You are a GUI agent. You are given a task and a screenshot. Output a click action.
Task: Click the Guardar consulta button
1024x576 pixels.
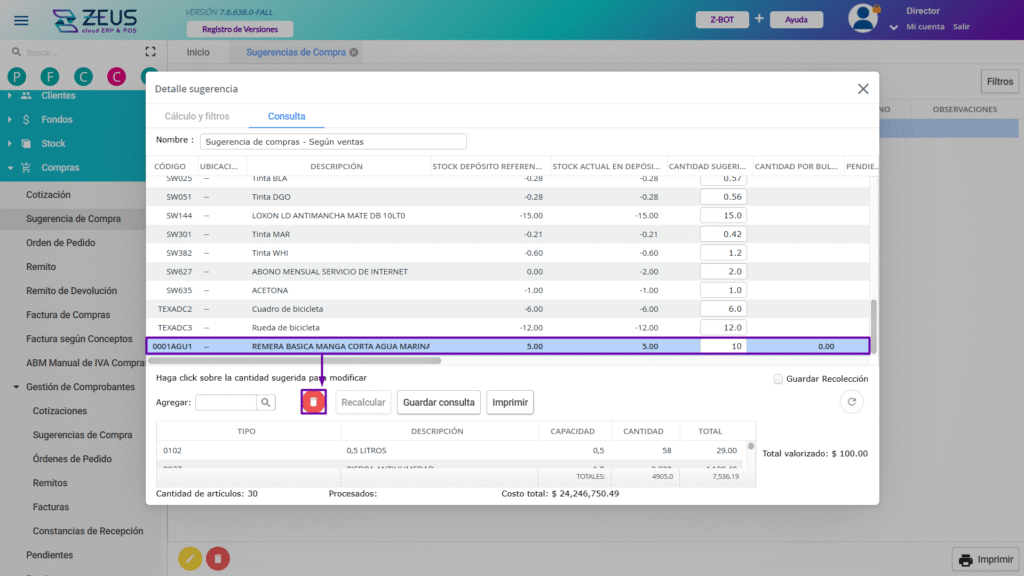click(439, 402)
